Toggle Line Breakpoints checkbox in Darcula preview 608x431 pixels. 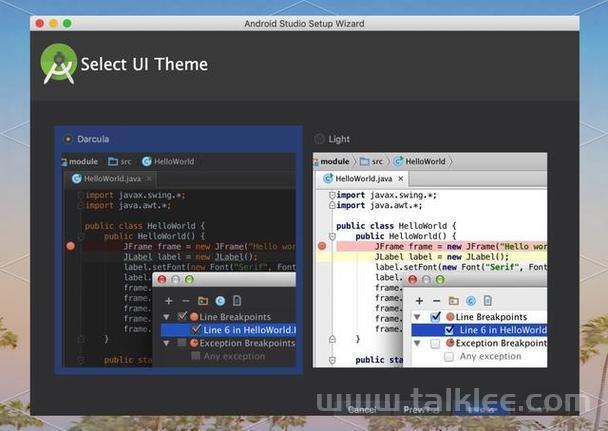(x=182, y=316)
